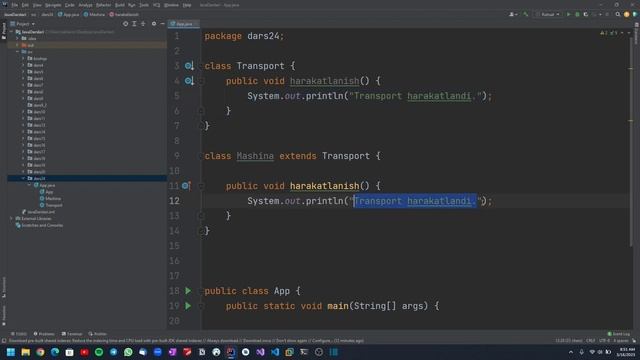
Task: Click the collapse all icon in Project panel
Action: [x=143, y=24]
